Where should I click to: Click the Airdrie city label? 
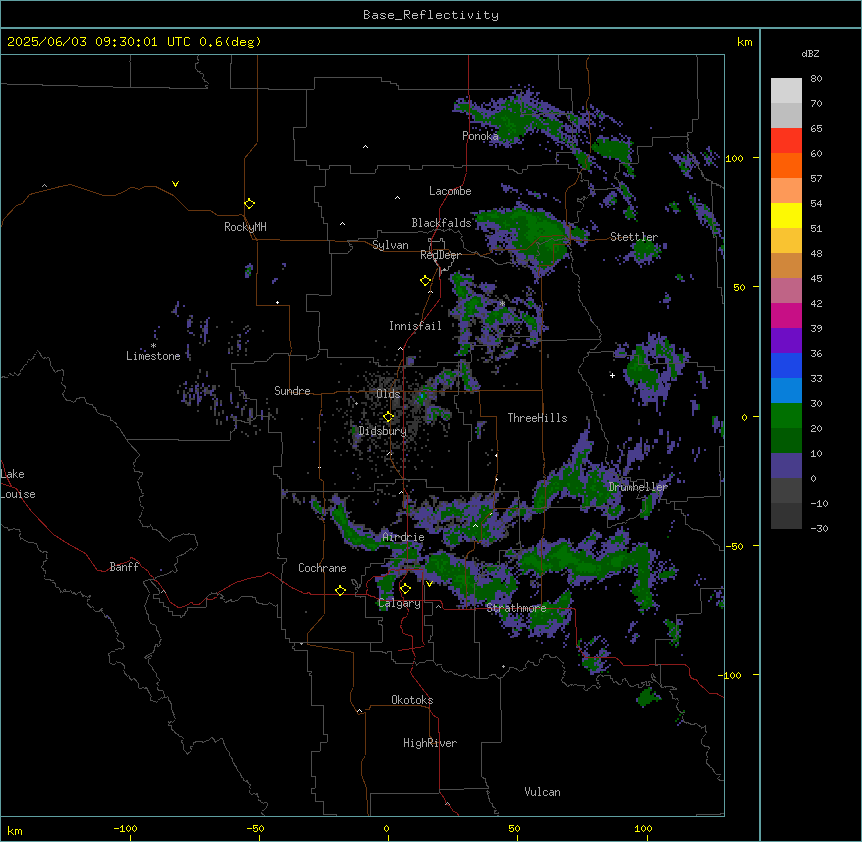[404, 537]
